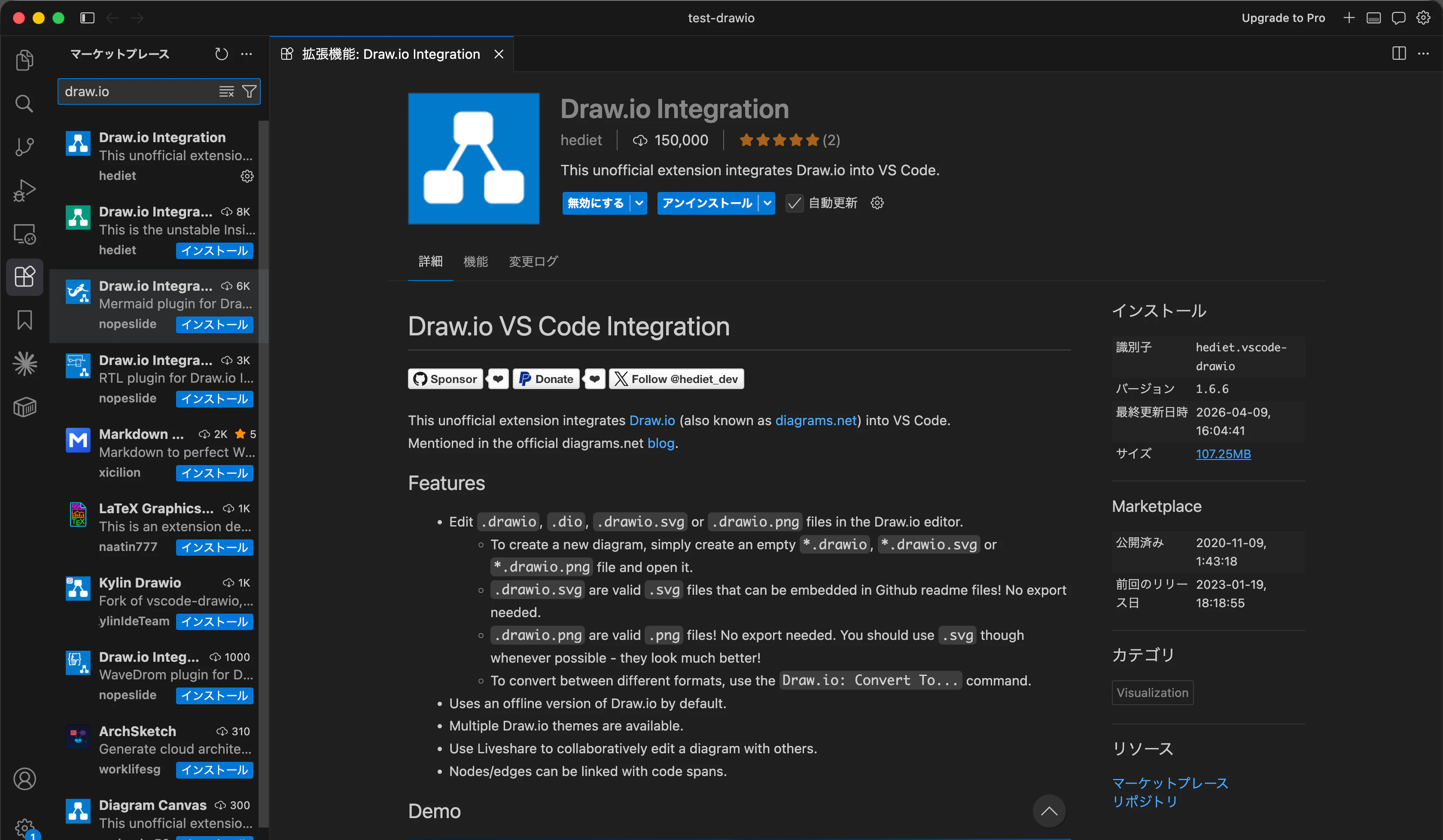Toggle the primary sidebar layout icon
This screenshot has width=1443, height=840.
click(x=87, y=18)
